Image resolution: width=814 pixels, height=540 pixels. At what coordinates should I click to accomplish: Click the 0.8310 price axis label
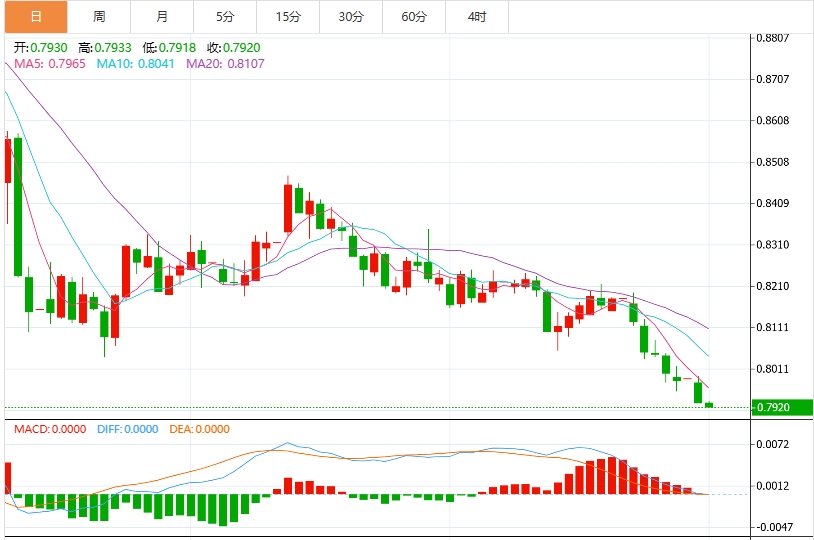[x=772, y=245]
